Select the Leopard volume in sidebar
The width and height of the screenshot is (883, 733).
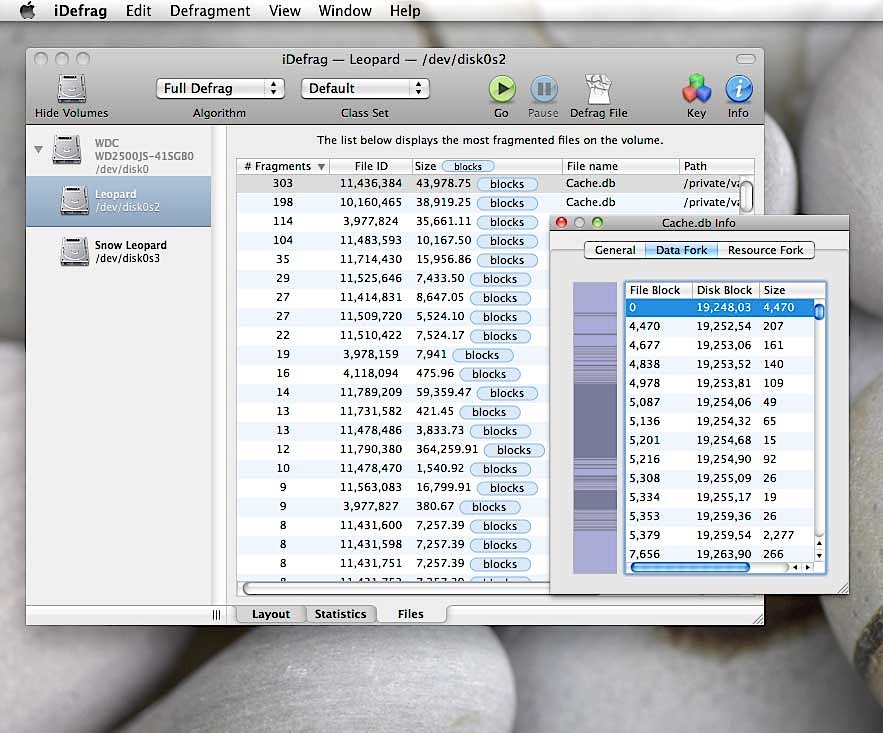(118, 200)
